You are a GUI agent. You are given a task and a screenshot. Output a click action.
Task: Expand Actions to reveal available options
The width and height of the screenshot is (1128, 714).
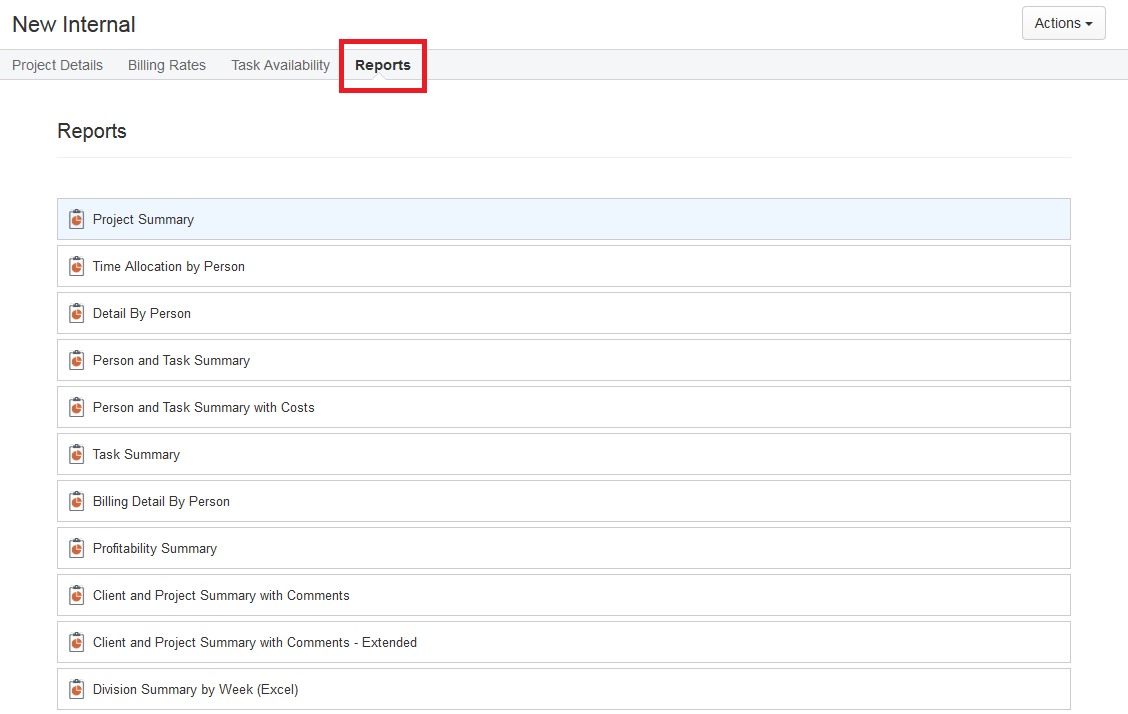tap(1063, 23)
